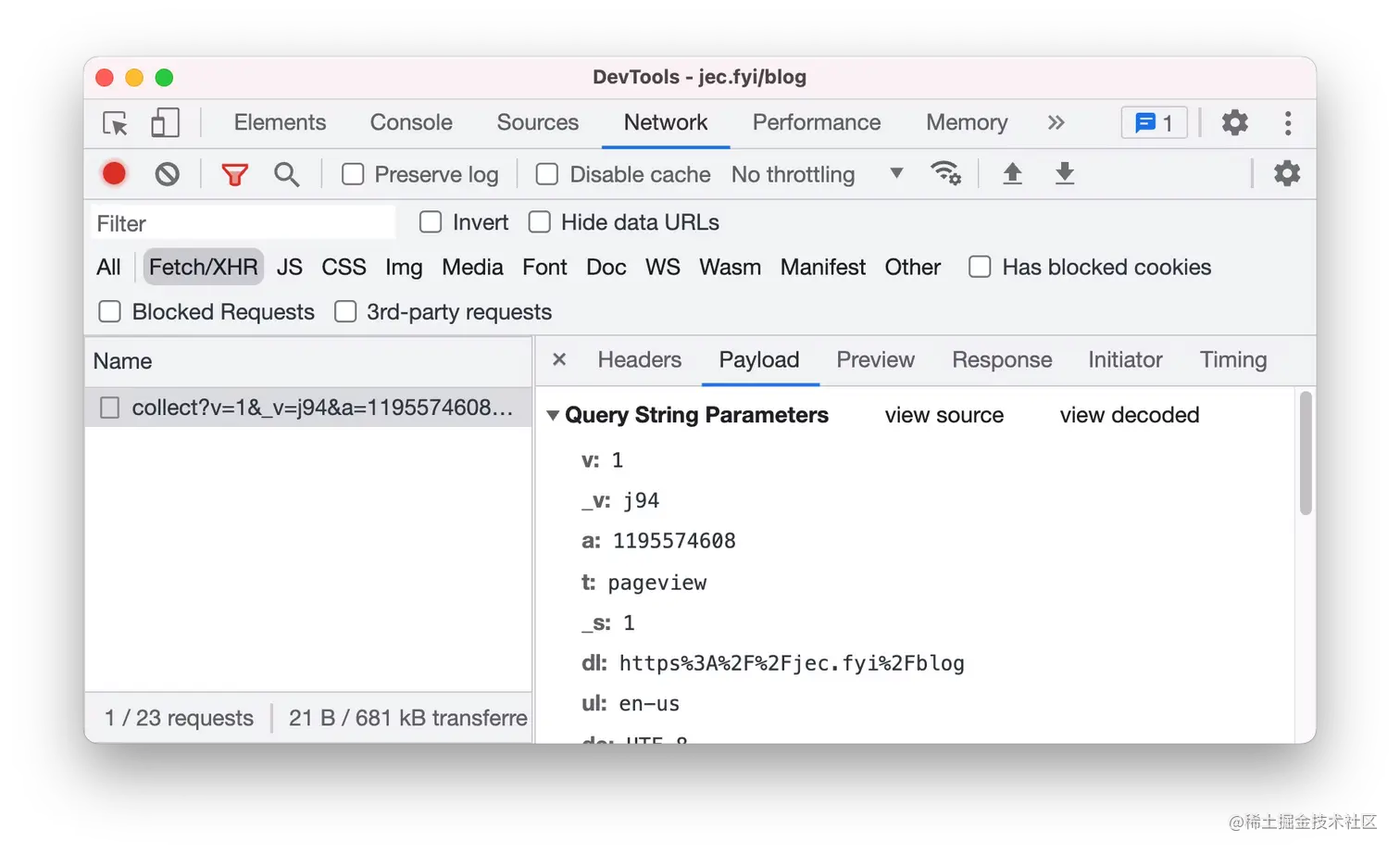Open Network panel settings gear
Viewport: 1400px width, 854px height.
click(x=1287, y=173)
